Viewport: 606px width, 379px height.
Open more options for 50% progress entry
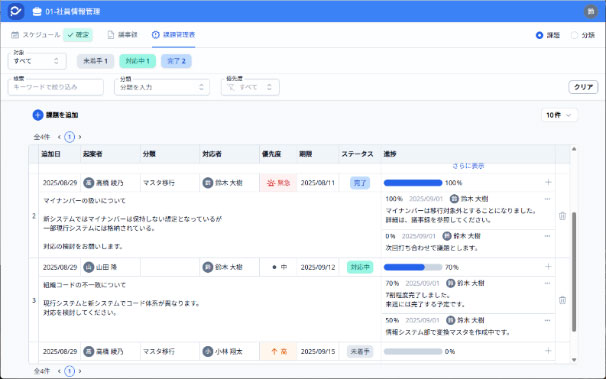click(x=547, y=320)
